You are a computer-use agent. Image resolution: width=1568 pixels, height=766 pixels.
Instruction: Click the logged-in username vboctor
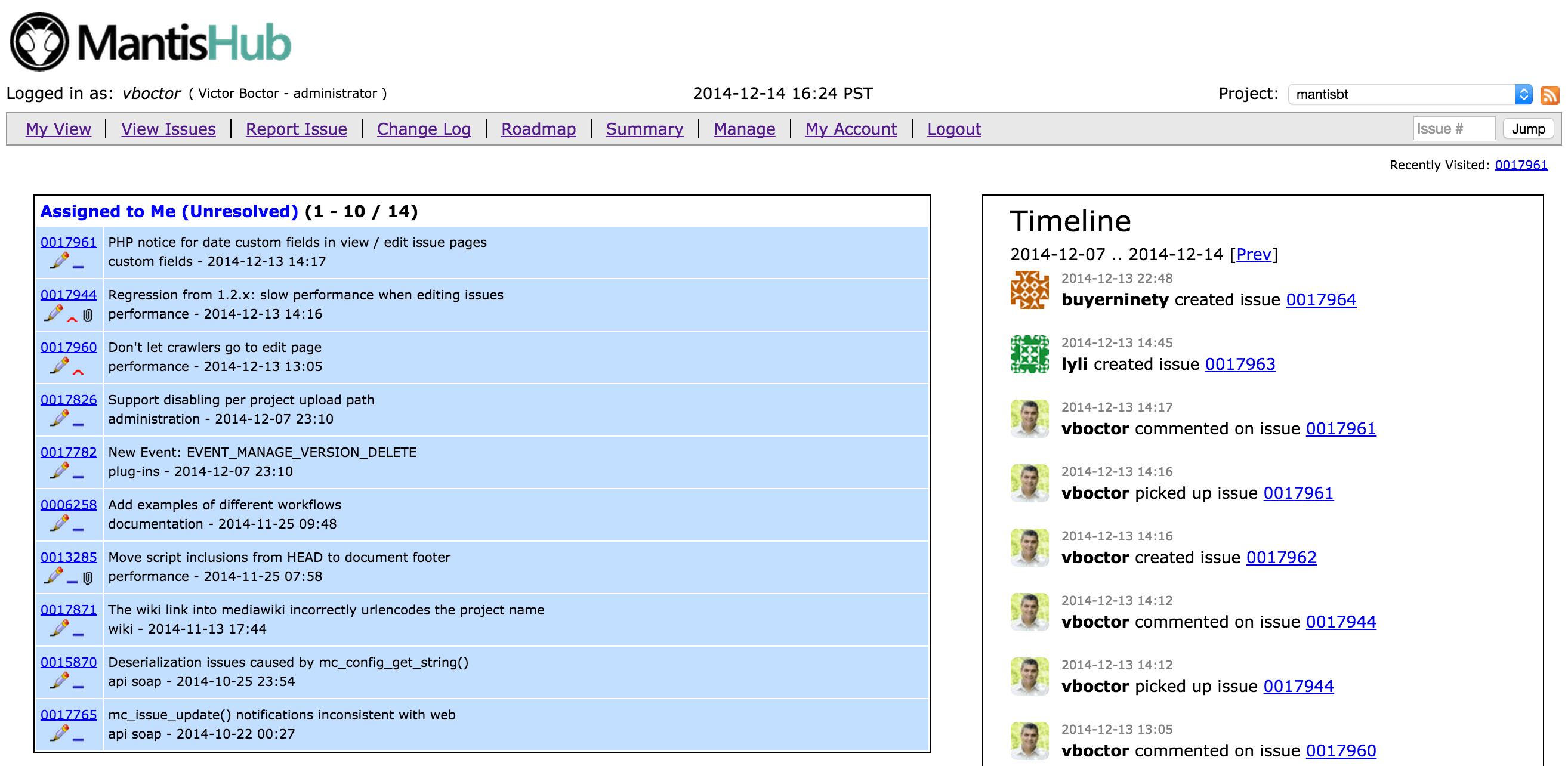152,93
